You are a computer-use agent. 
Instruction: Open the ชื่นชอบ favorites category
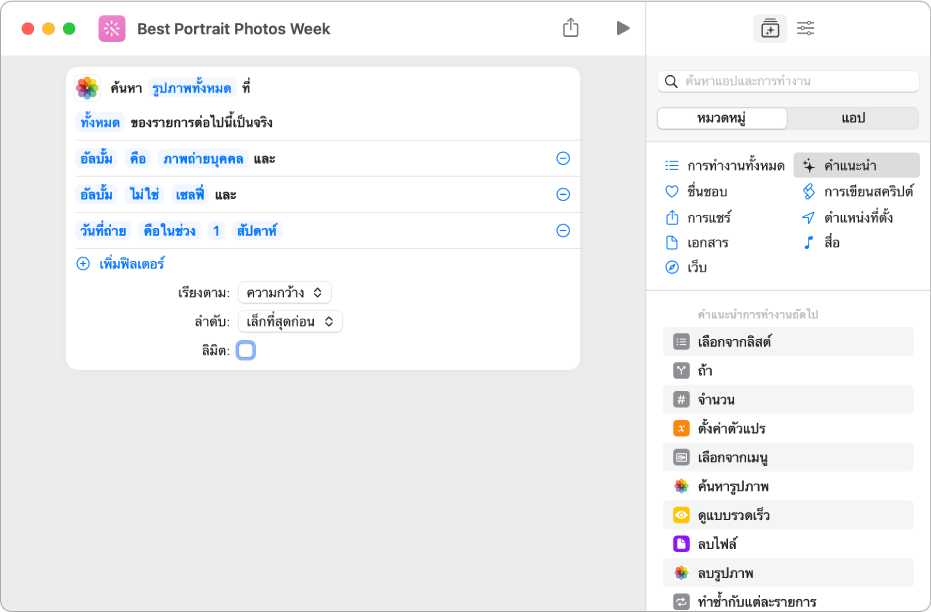pos(706,191)
